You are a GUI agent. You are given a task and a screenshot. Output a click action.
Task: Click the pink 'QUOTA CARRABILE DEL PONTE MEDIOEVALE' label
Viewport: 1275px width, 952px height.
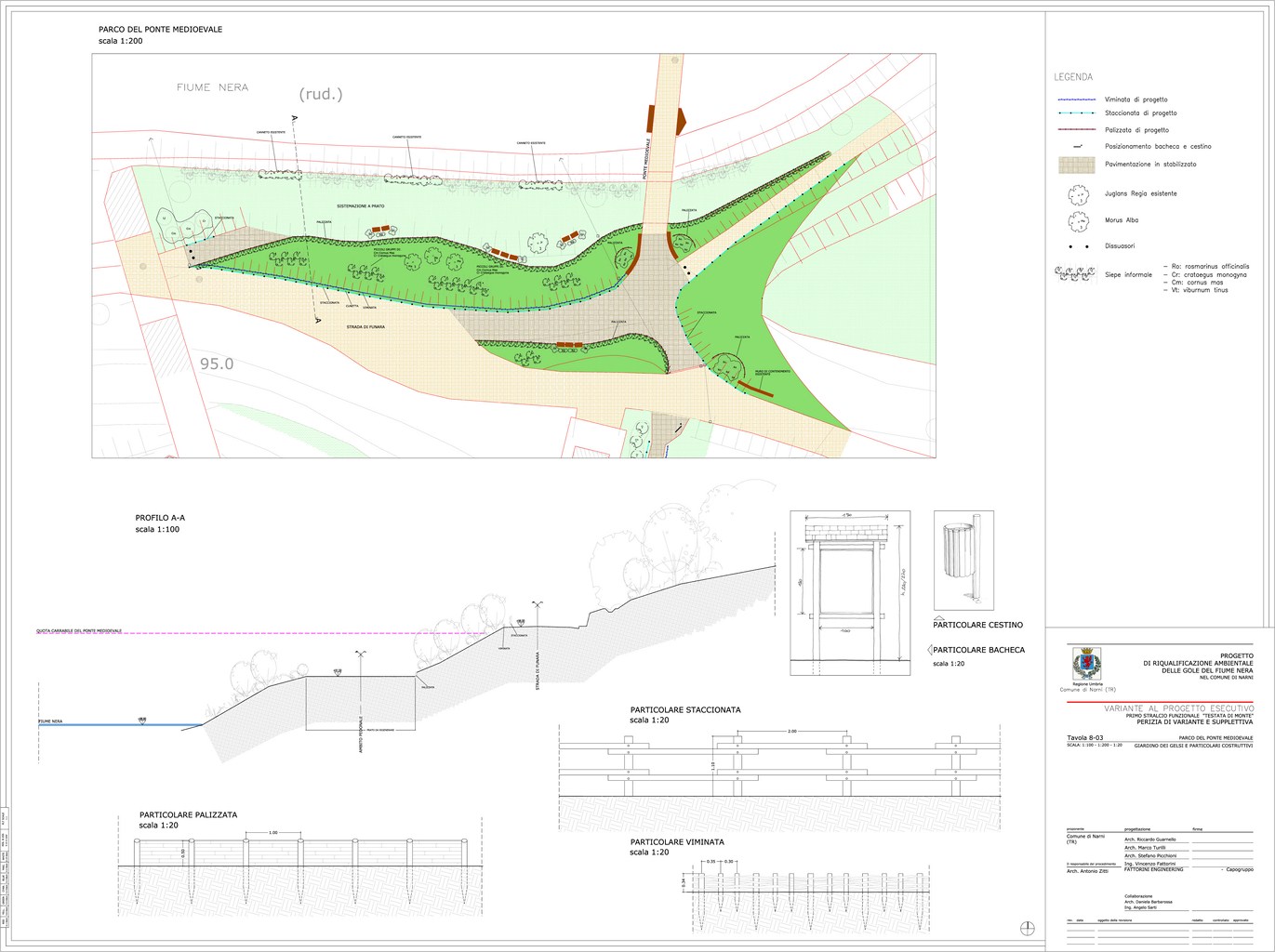point(79,630)
